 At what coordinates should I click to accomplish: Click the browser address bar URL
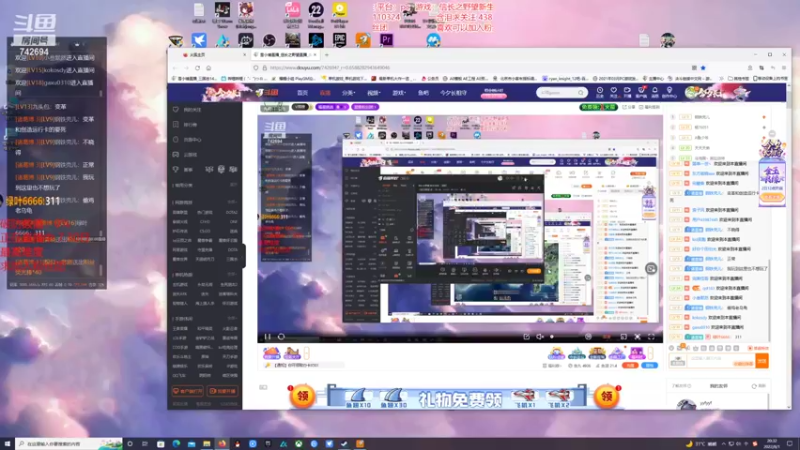(x=331, y=68)
